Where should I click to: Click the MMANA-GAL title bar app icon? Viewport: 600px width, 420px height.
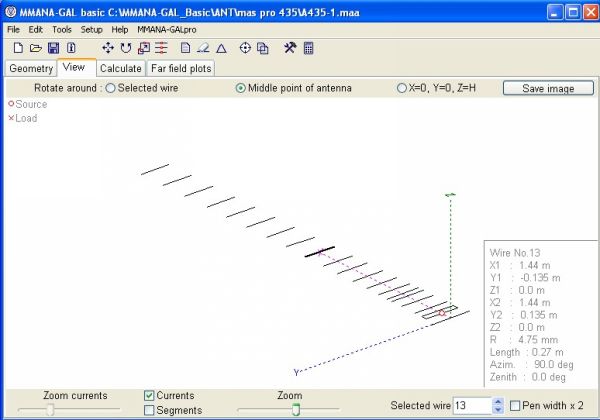[x=11, y=12]
